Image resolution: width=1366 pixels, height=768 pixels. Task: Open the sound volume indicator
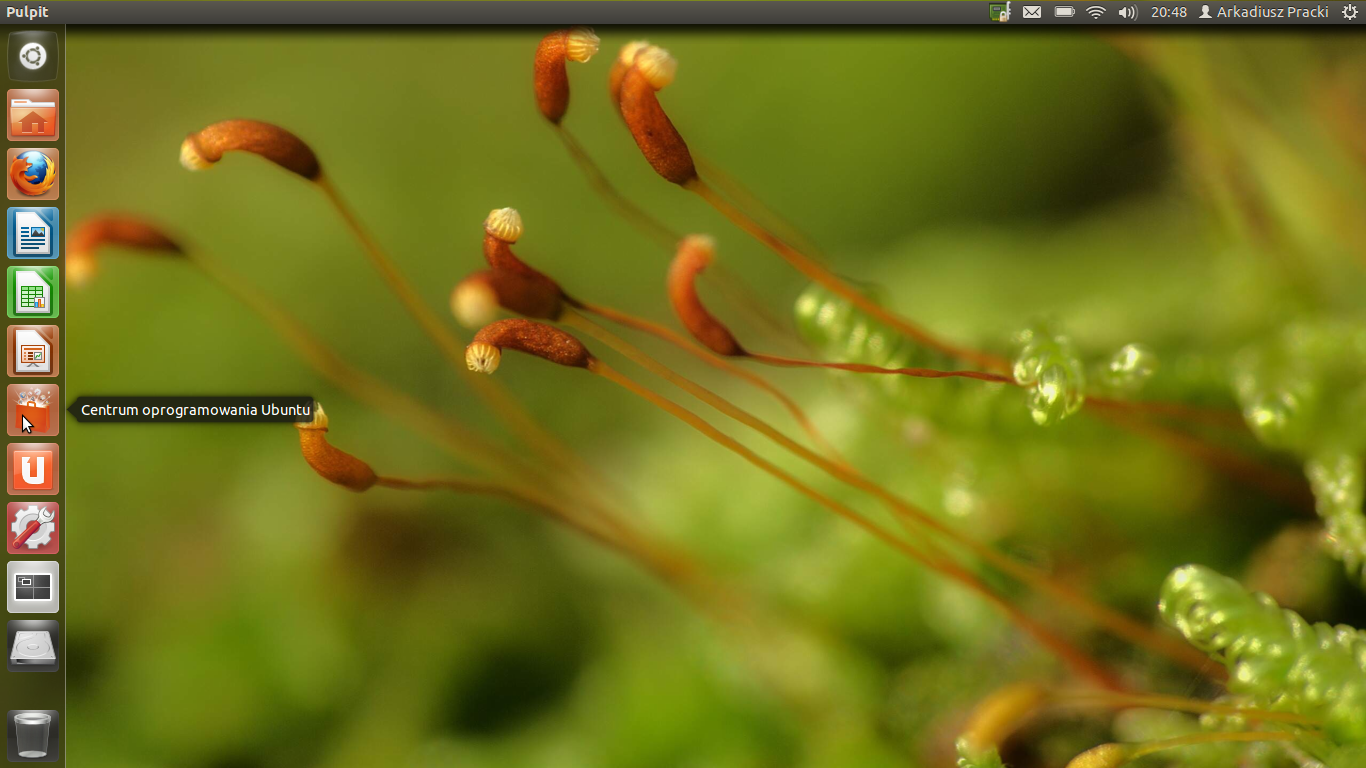point(1128,12)
